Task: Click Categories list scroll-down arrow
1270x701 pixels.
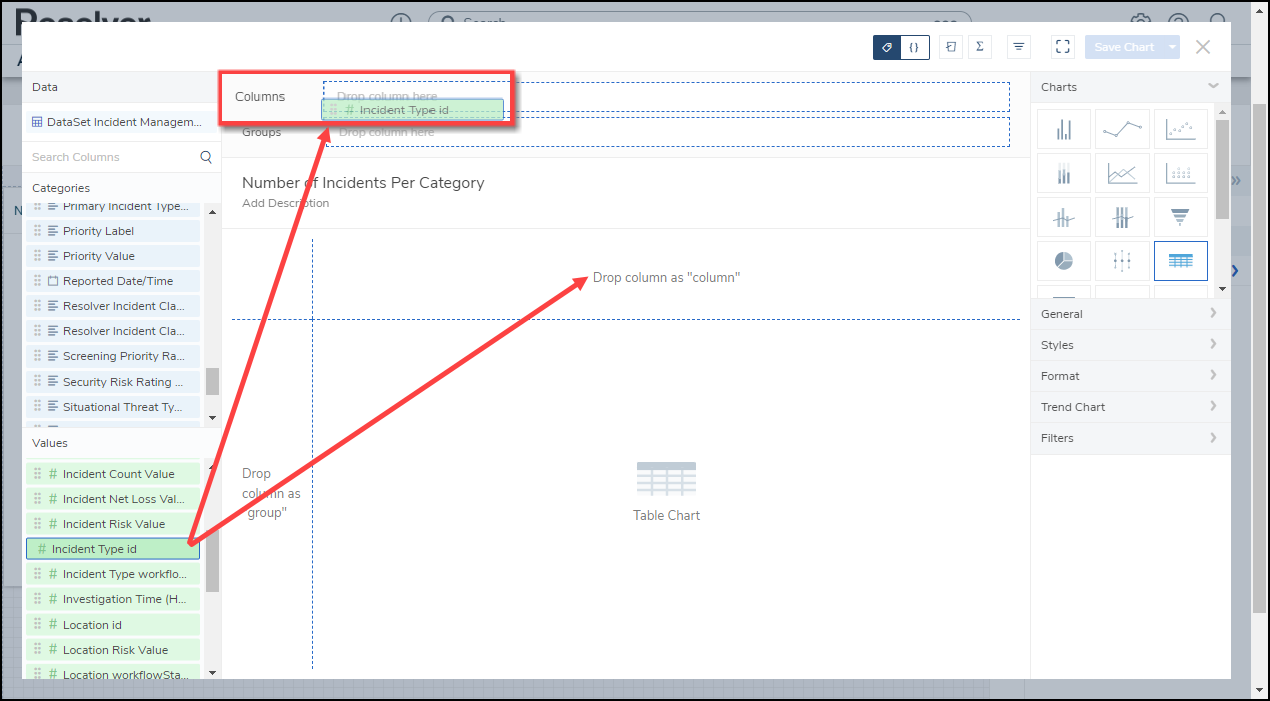Action: (x=212, y=417)
